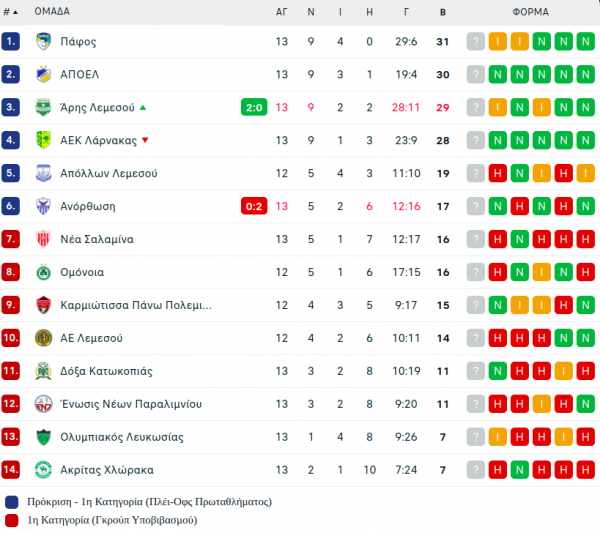Open the Ομόνοια shamrock logo

point(43,272)
